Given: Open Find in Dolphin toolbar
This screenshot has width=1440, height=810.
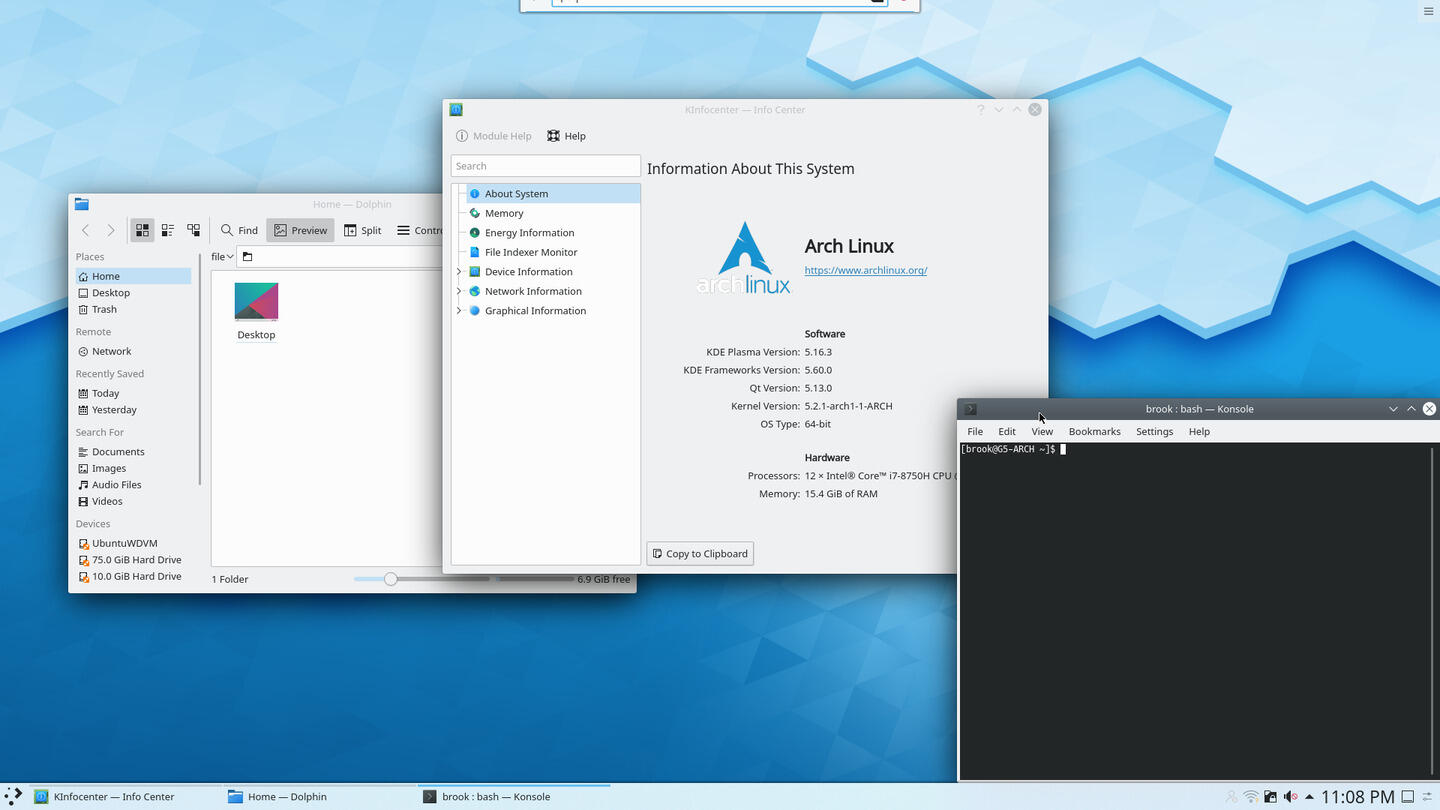Looking at the screenshot, I should (x=239, y=230).
